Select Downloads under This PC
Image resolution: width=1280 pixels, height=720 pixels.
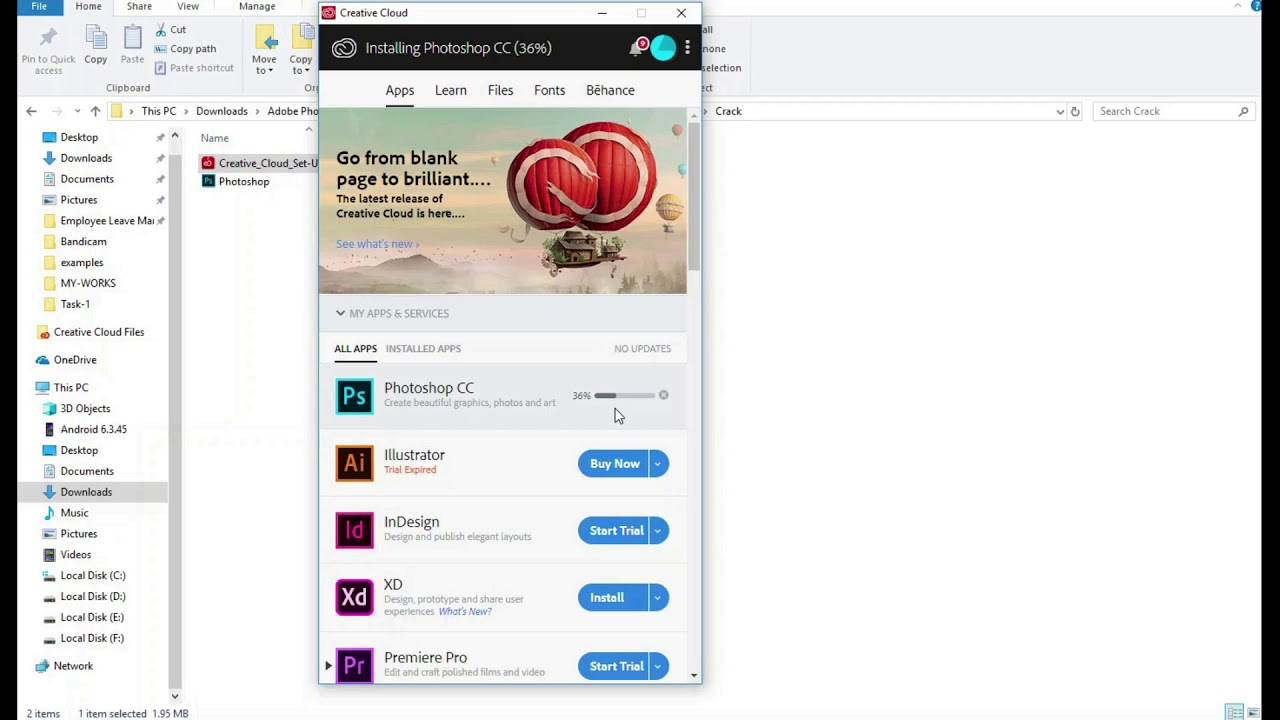click(86, 491)
